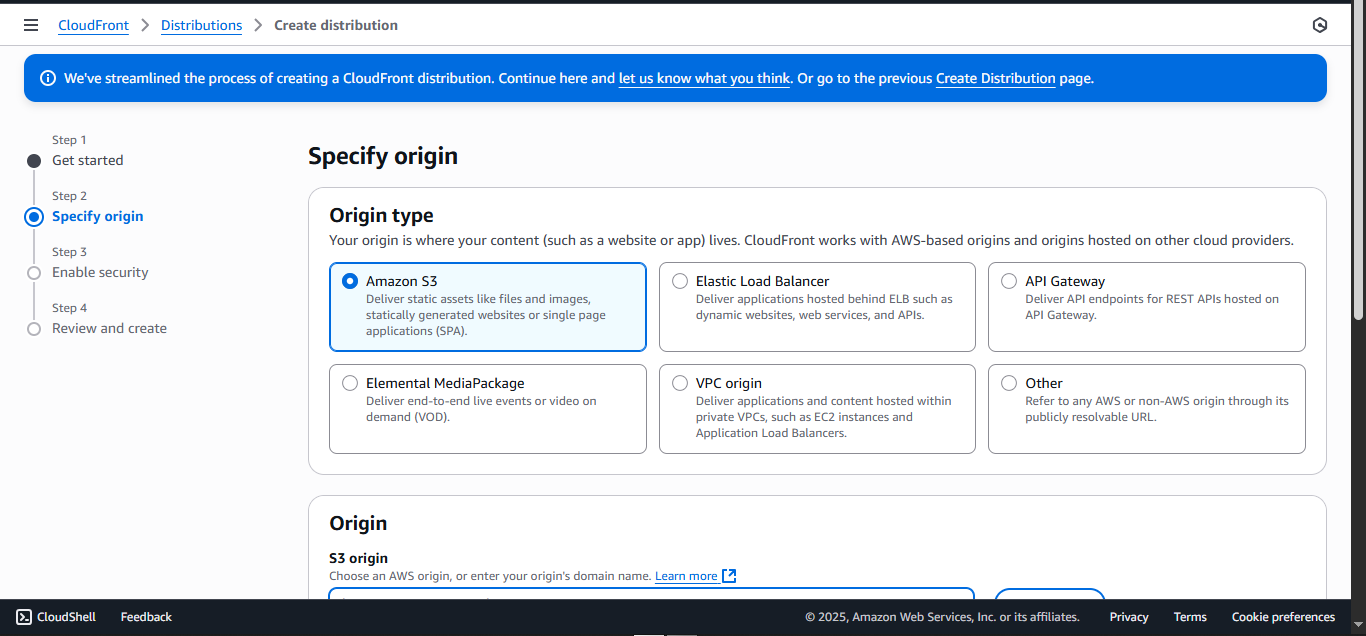Open the Distributions breadcrumb
The image size is (1366, 636).
[x=201, y=25]
